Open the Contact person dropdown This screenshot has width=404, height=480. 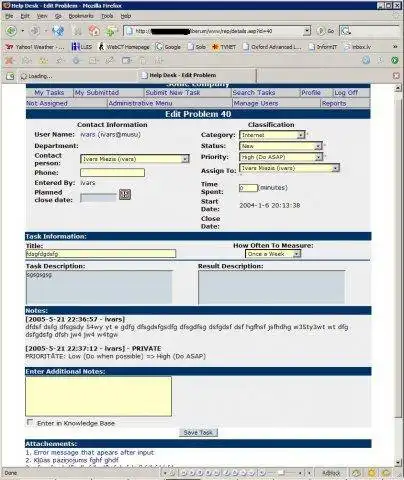[x=135, y=159]
